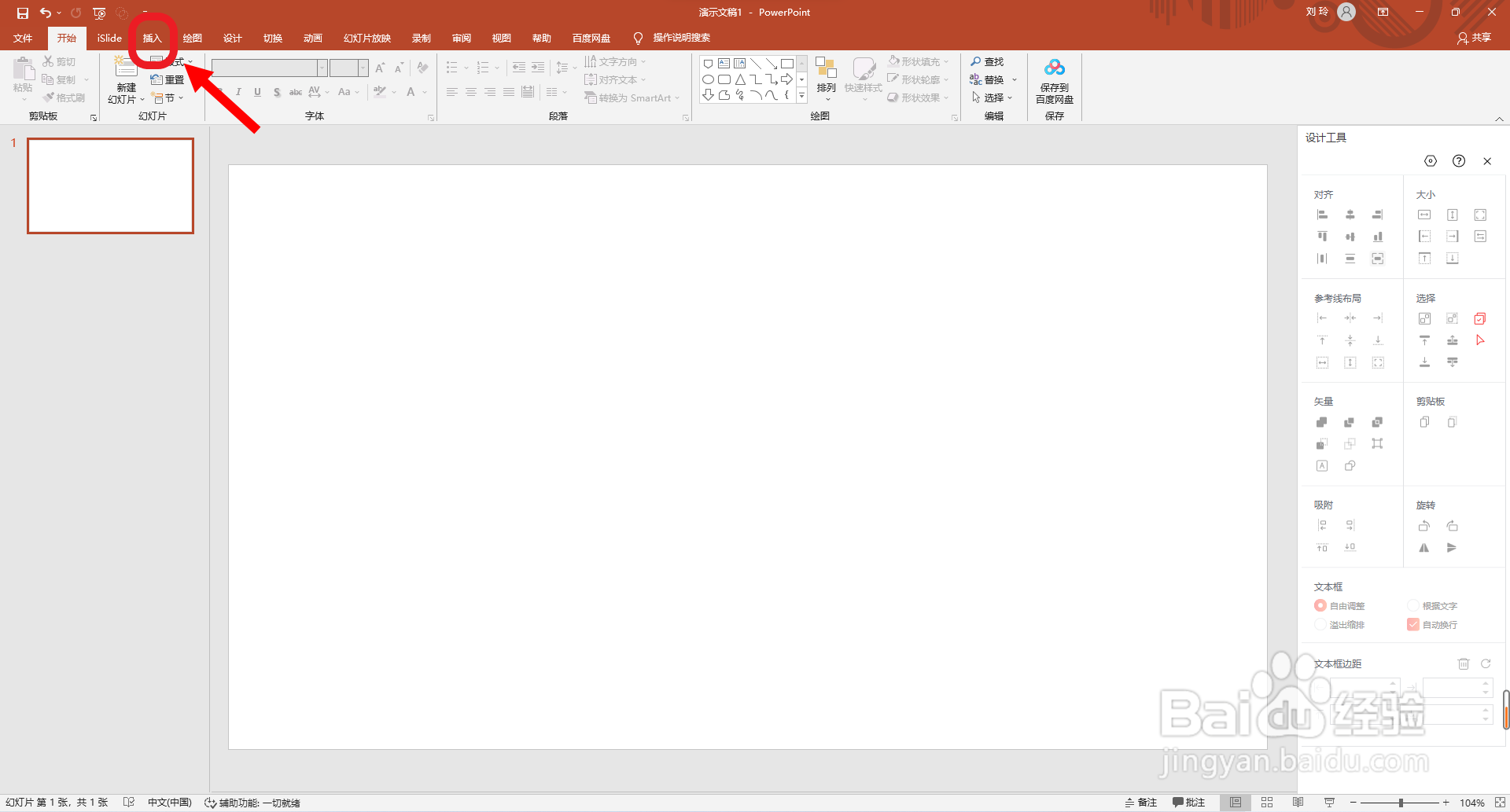Toggle italic text formatting
The width and height of the screenshot is (1510, 812).
point(238,92)
